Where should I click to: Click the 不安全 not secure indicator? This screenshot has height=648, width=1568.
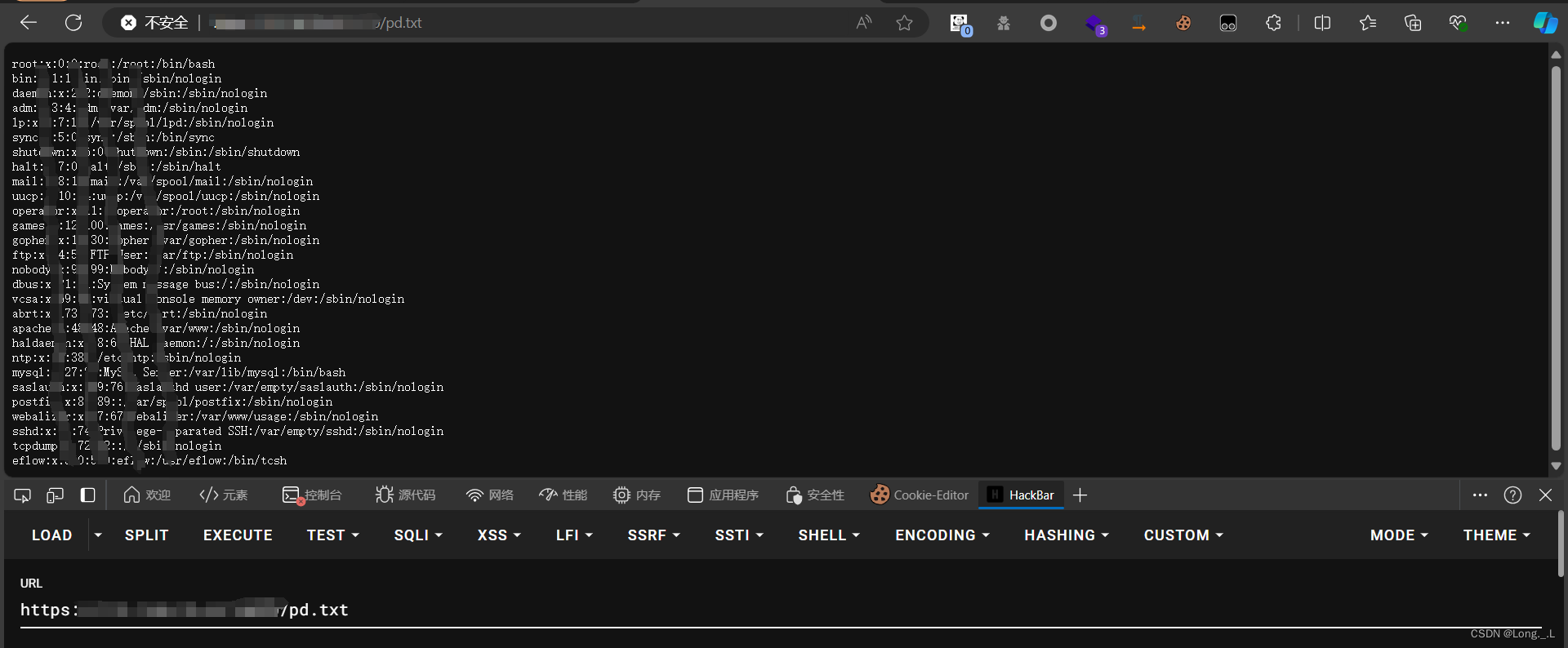[x=155, y=23]
